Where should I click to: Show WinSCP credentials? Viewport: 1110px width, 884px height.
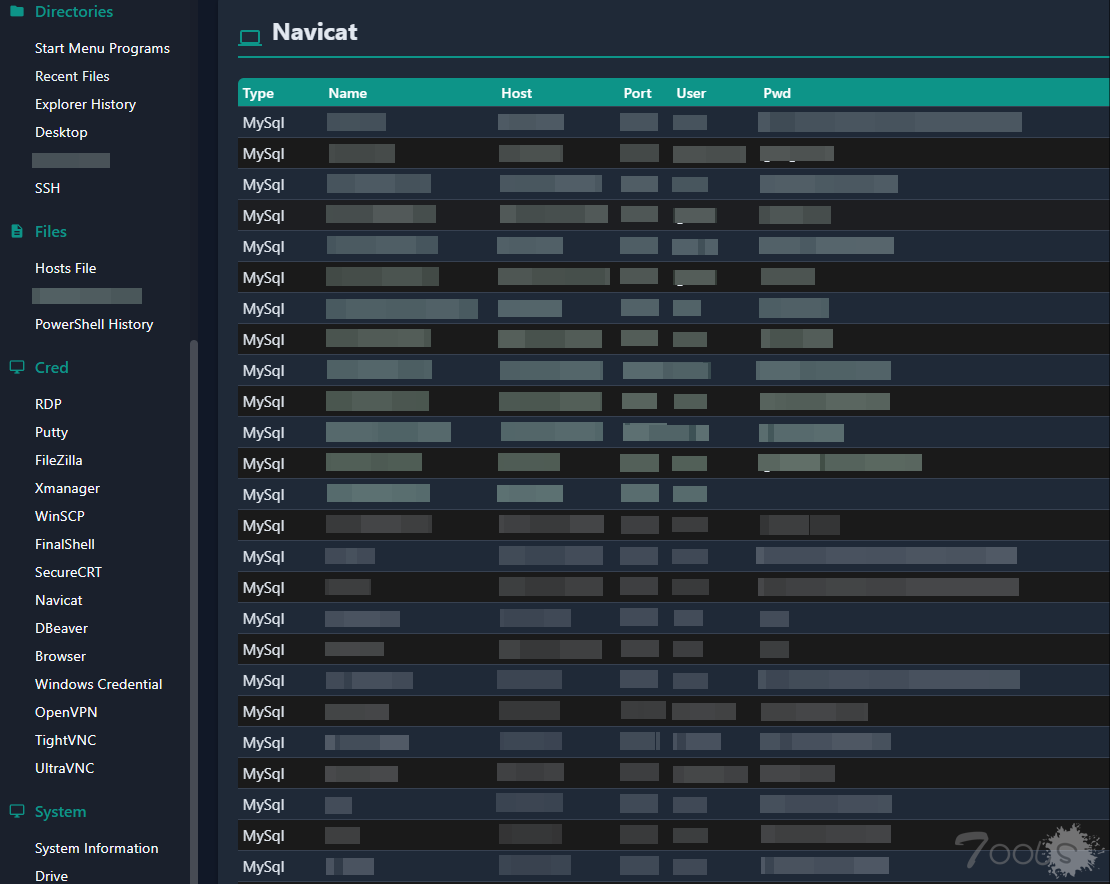click(59, 516)
